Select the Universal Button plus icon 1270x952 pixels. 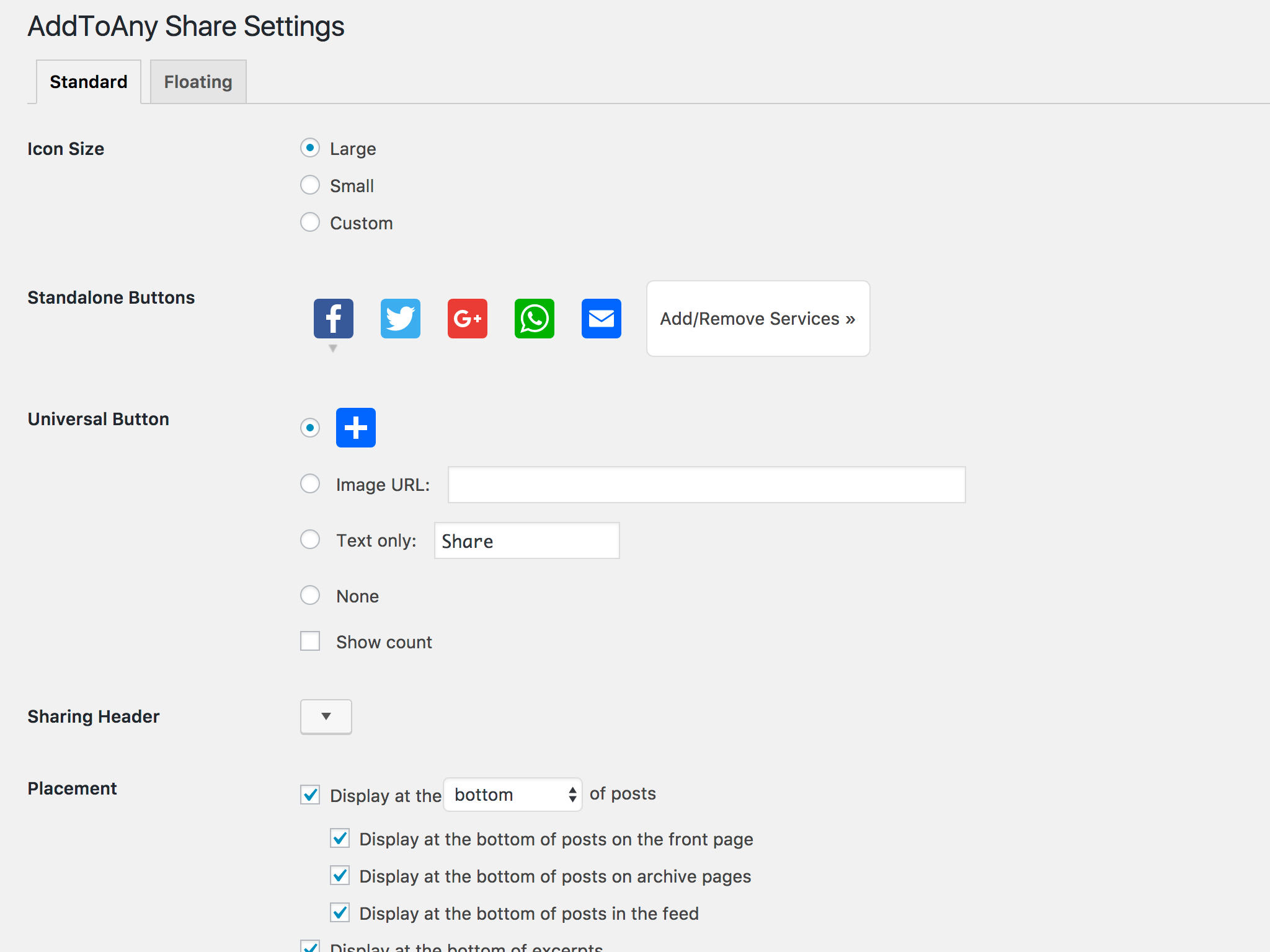pyautogui.click(x=354, y=427)
